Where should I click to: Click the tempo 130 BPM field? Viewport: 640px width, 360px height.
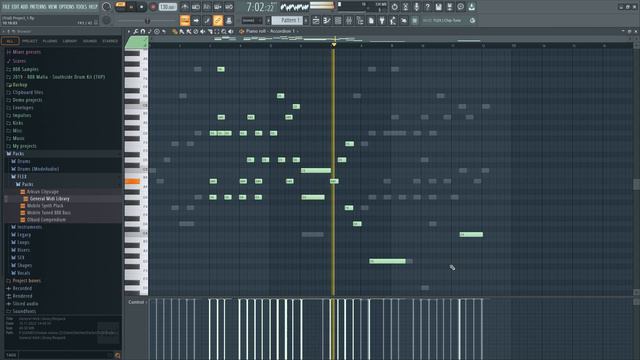[167, 7]
